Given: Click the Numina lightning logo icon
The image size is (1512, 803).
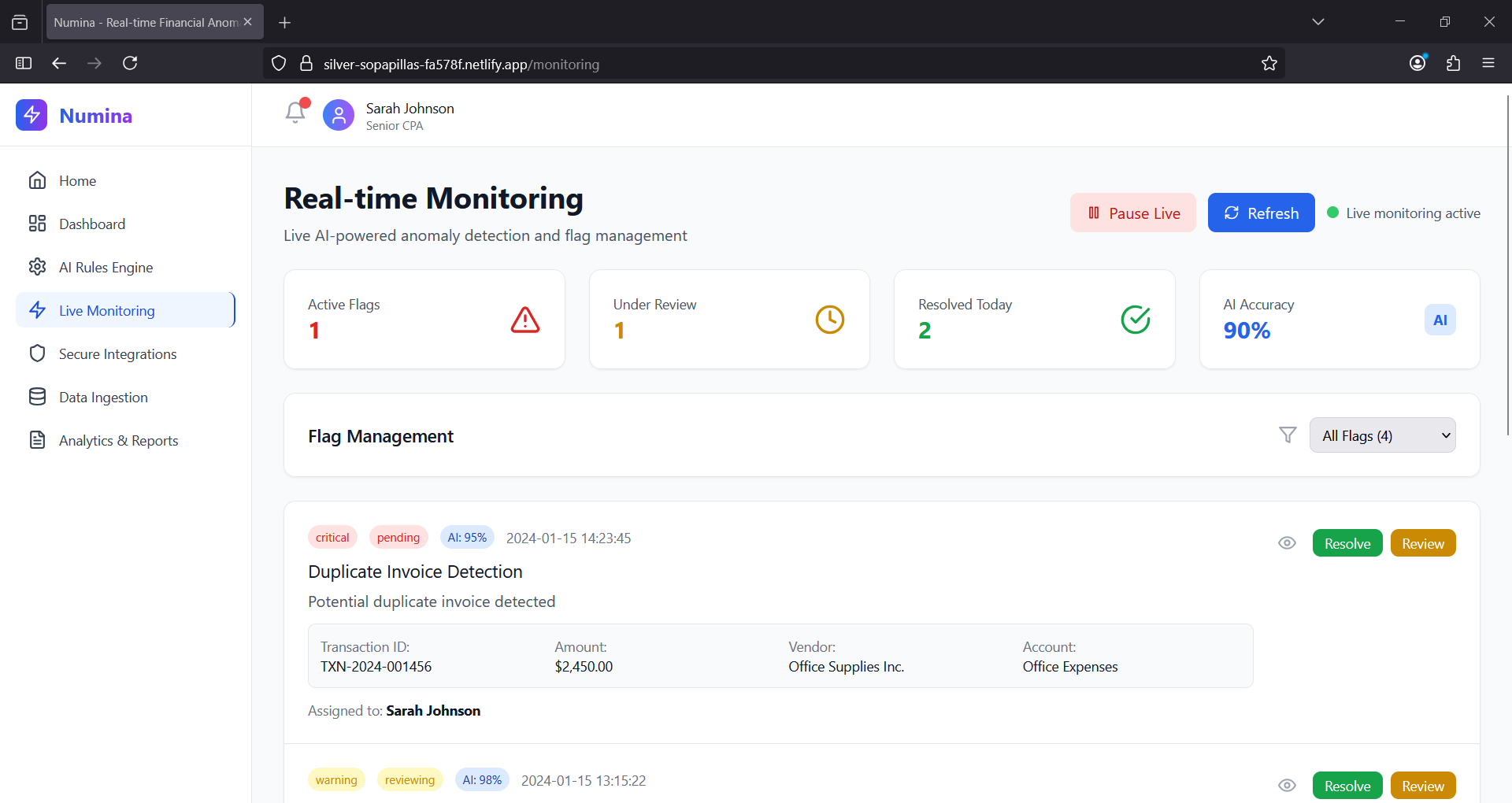Looking at the screenshot, I should (31, 115).
